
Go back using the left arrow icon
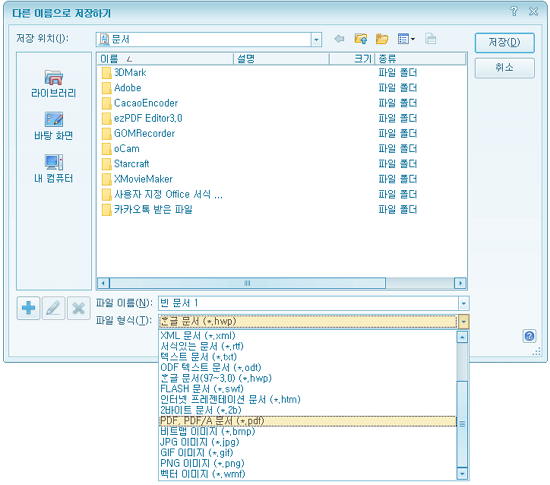click(x=339, y=39)
